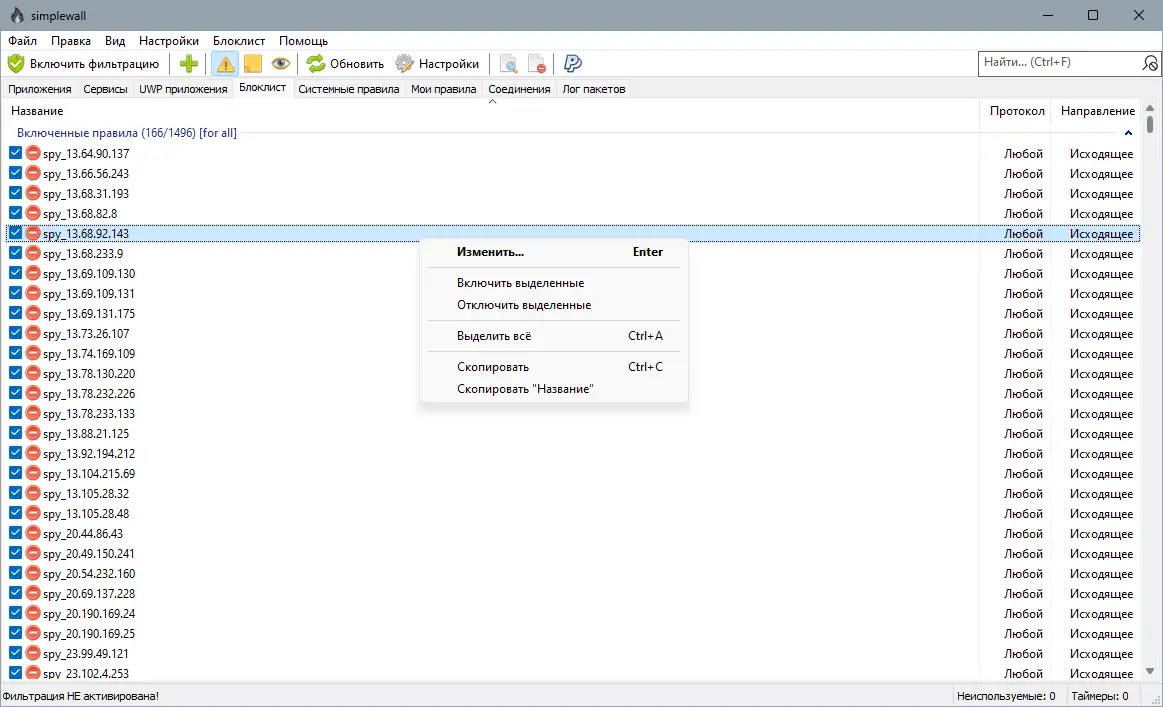Viewport: 1163px width, 707px height.
Task: Click the red icon beside spy_20.190.169.24
Action: 33,614
